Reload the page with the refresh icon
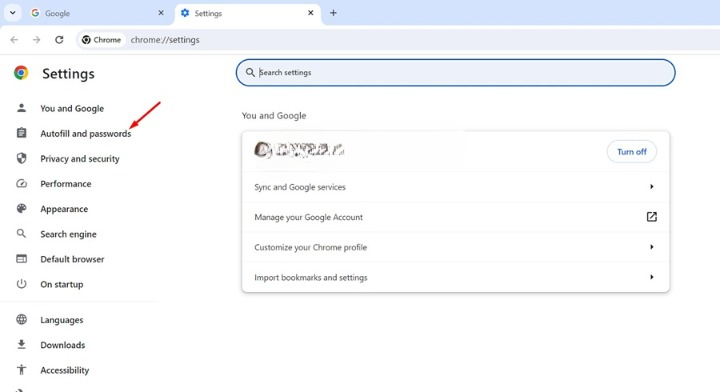720x392 pixels. [x=59, y=39]
